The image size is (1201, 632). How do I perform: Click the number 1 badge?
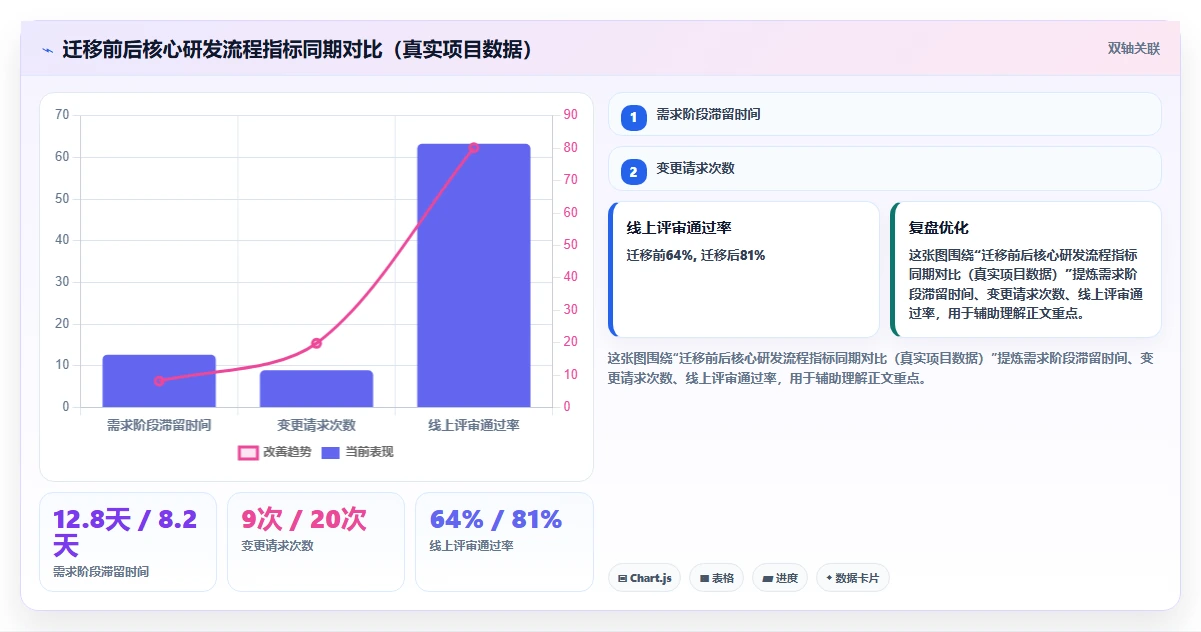(x=633, y=118)
